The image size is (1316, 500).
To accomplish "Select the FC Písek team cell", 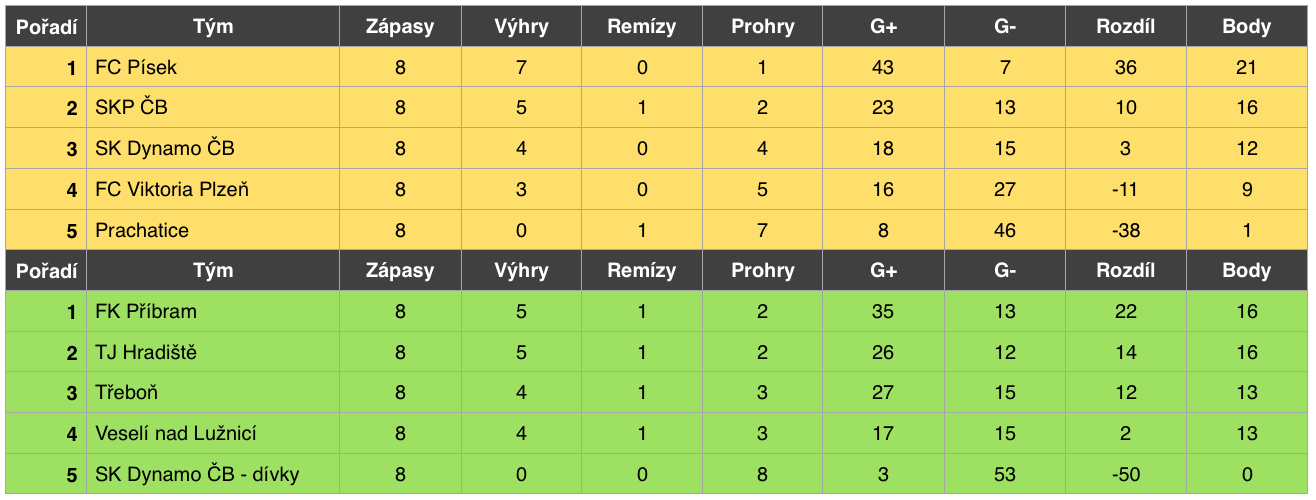I will [212, 67].
